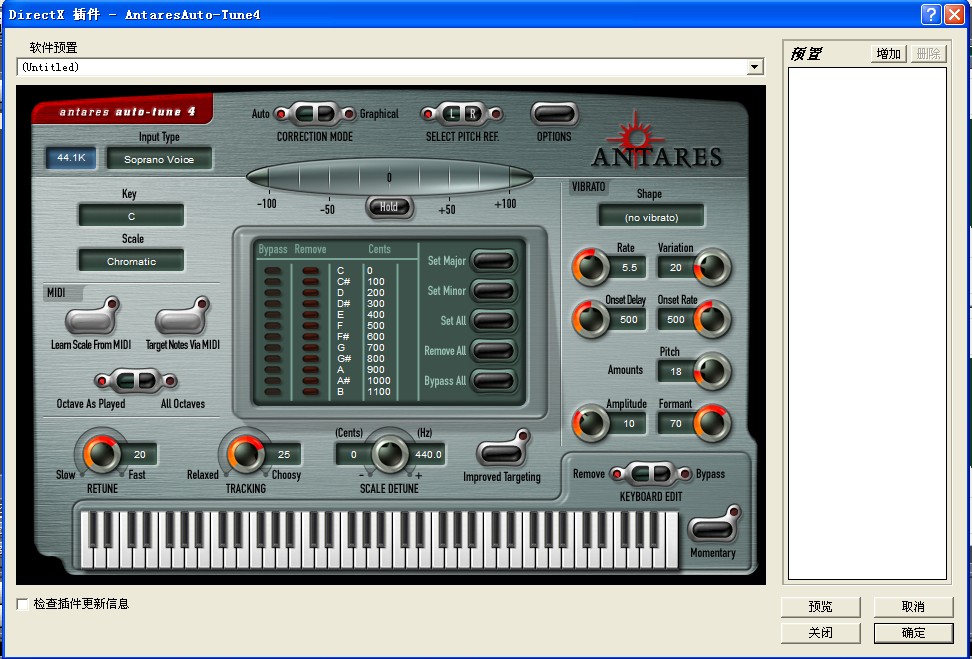Open the vibrato Shape selector
The image size is (972, 659).
[652, 218]
